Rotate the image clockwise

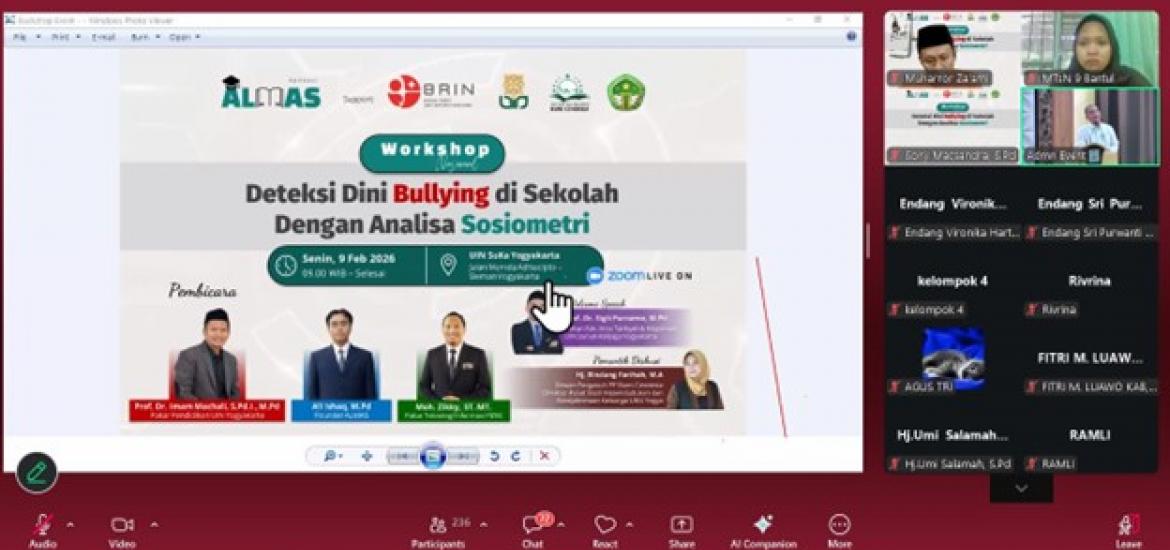pyautogui.click(x=516, y=456)
